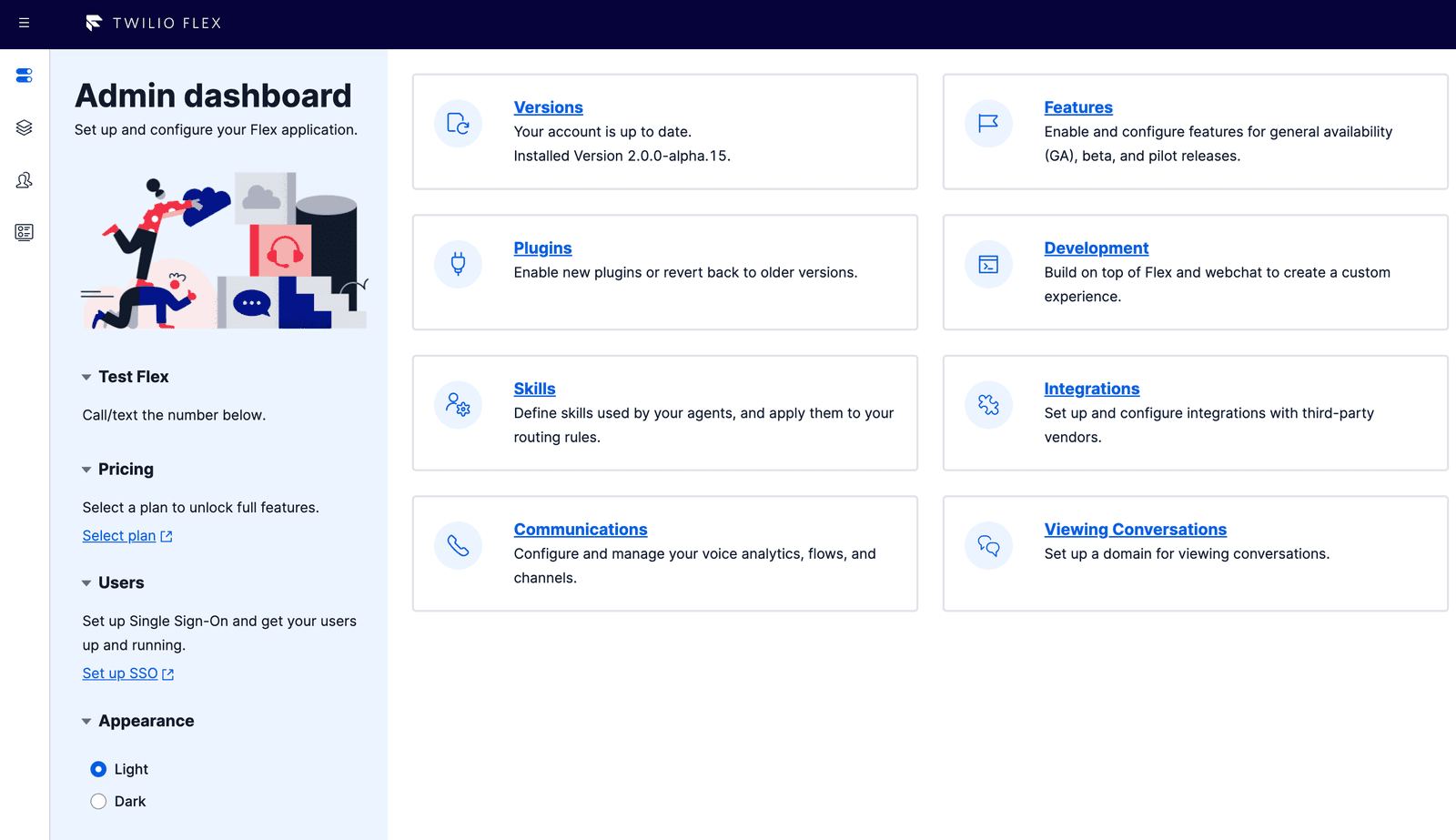This screenshot has width=1456, height=840.
Task: Click the puzzle icon on the Integrations card
Action: [x=988, y=405]
